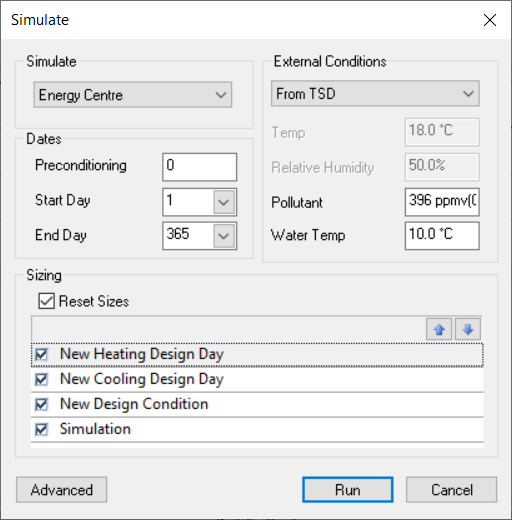Close the Simulate dialog
Screen dimensions: 512x520
[490, 20]
